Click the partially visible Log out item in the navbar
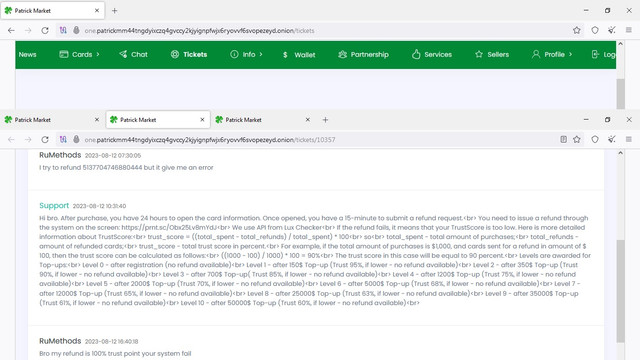 pos(603,54)
